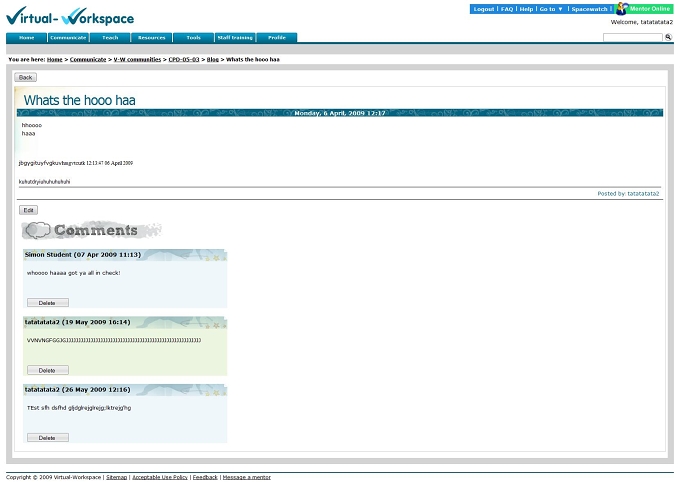Image resolution: width=680 pixels, height=482 pixels.
Task: Open the Help link
Action: click(526, 9)
